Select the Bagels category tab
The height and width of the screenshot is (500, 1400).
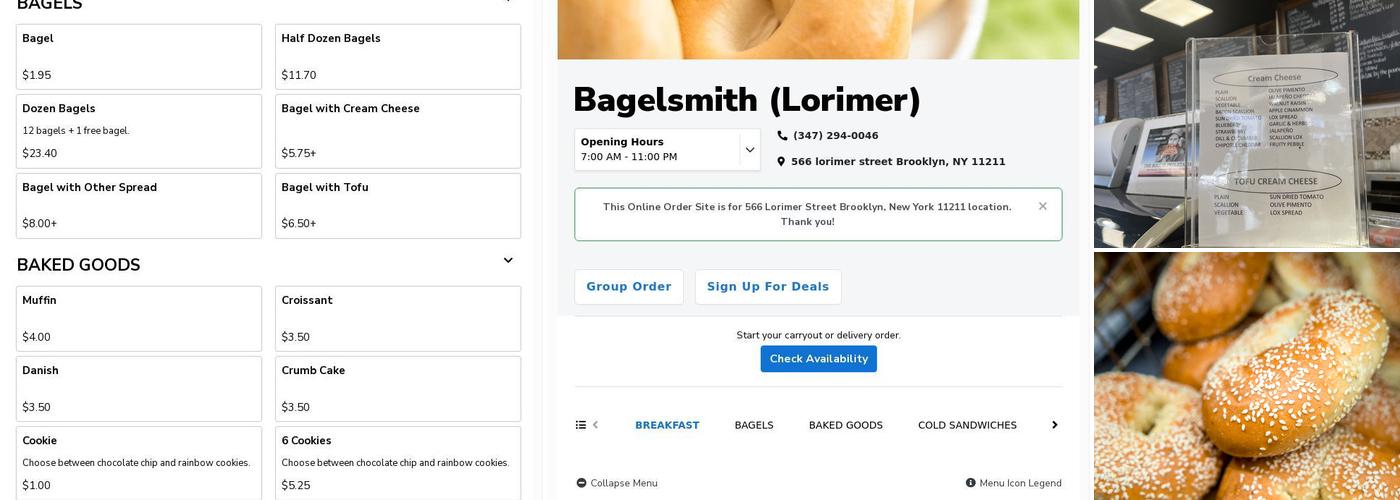(x=754, y=425)
